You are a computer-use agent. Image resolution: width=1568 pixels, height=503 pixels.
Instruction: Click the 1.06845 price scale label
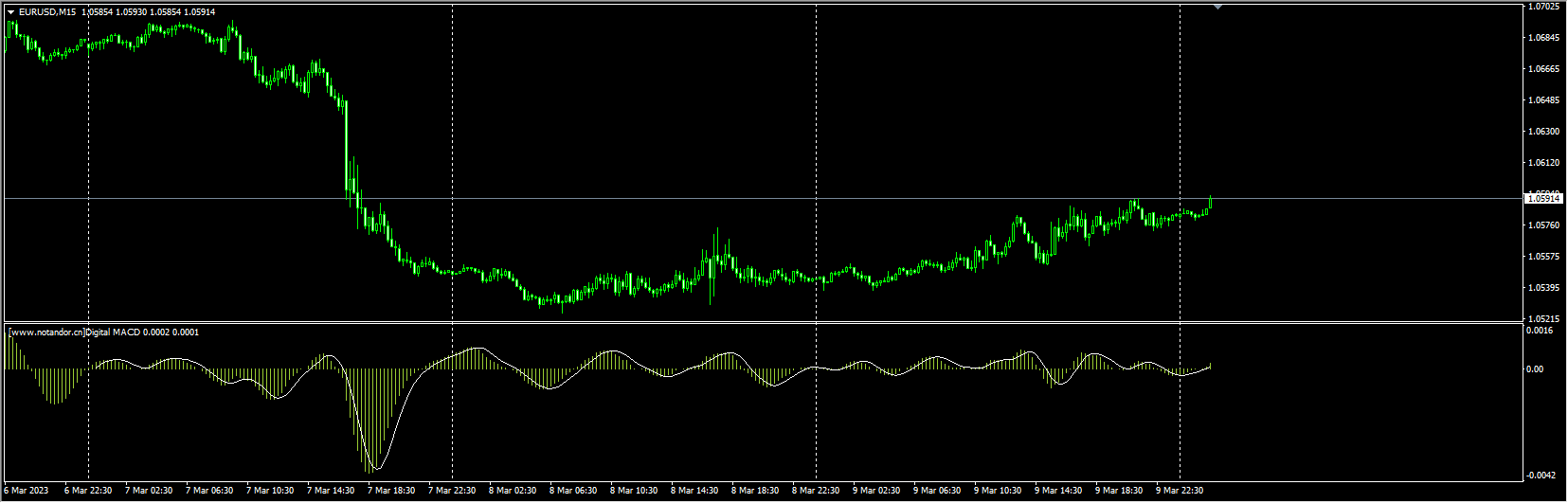(x=1544, y=38)
